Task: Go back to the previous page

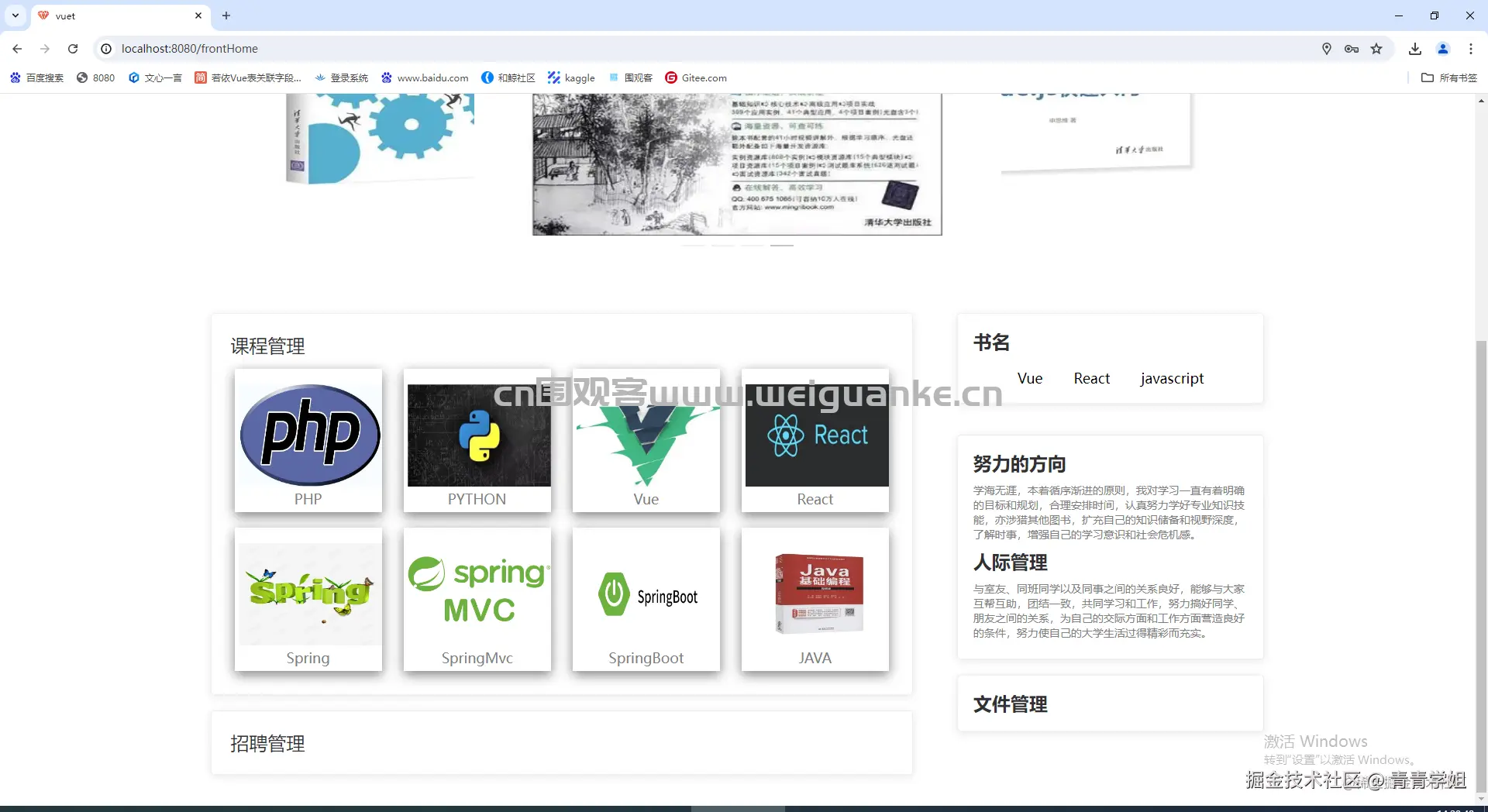Action: pyautogui.click(x=17, y=49)
